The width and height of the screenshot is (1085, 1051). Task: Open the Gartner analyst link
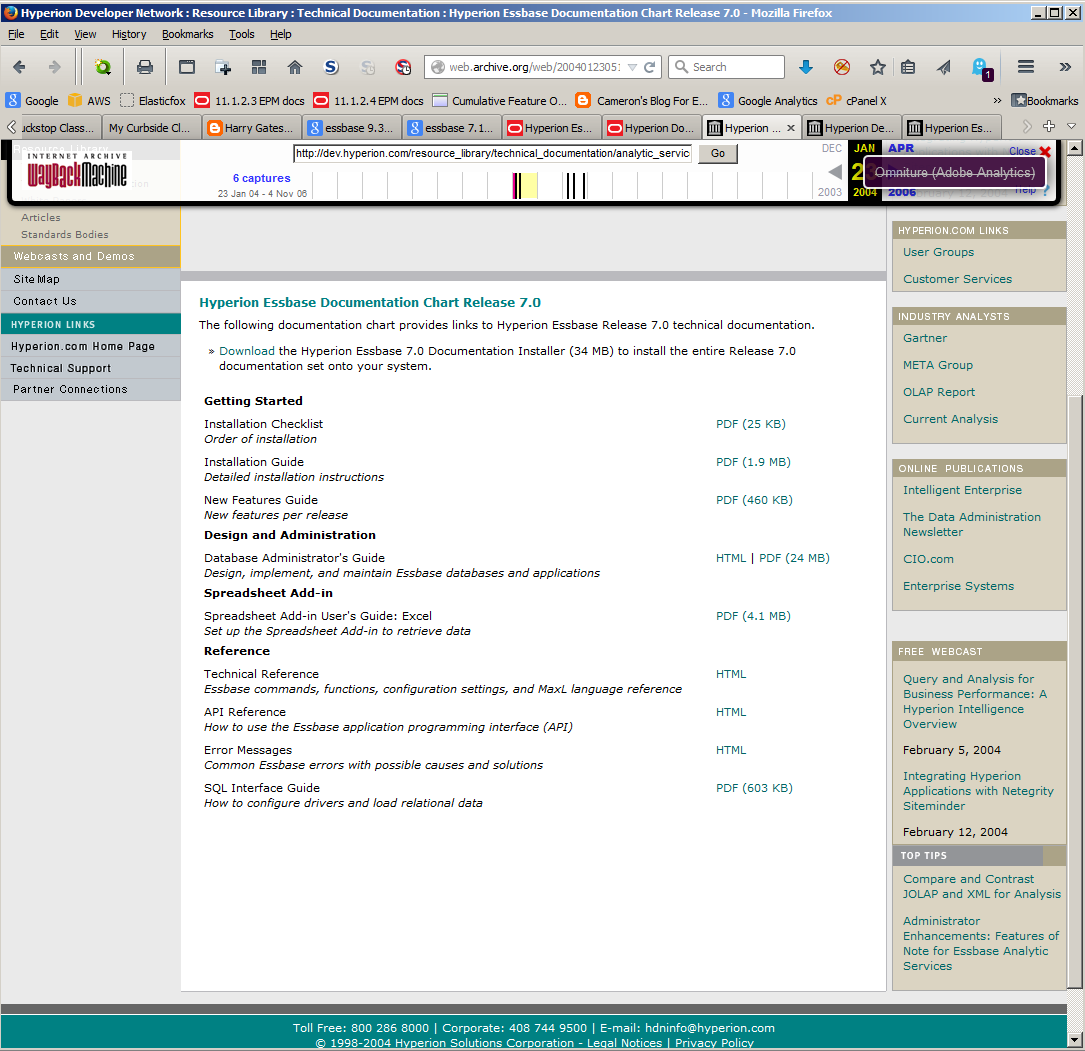[925, 338]
